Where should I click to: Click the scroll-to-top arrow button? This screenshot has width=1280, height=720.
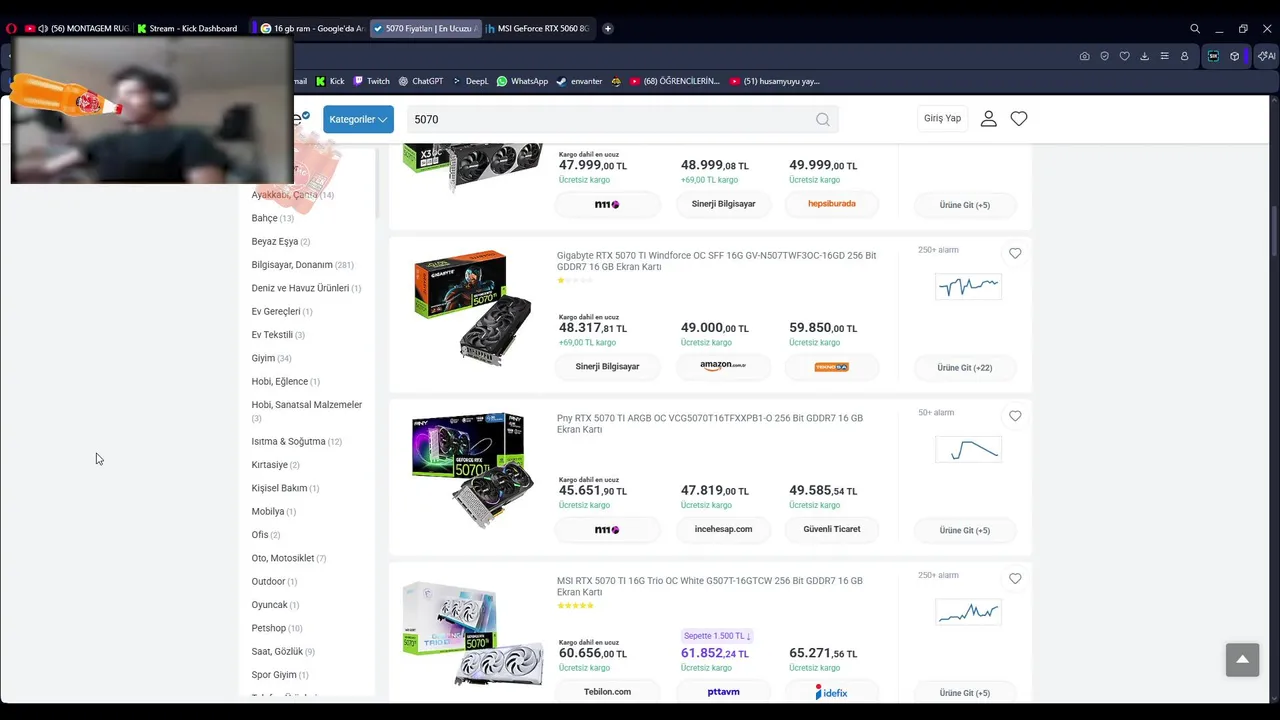coord(1242,660)
